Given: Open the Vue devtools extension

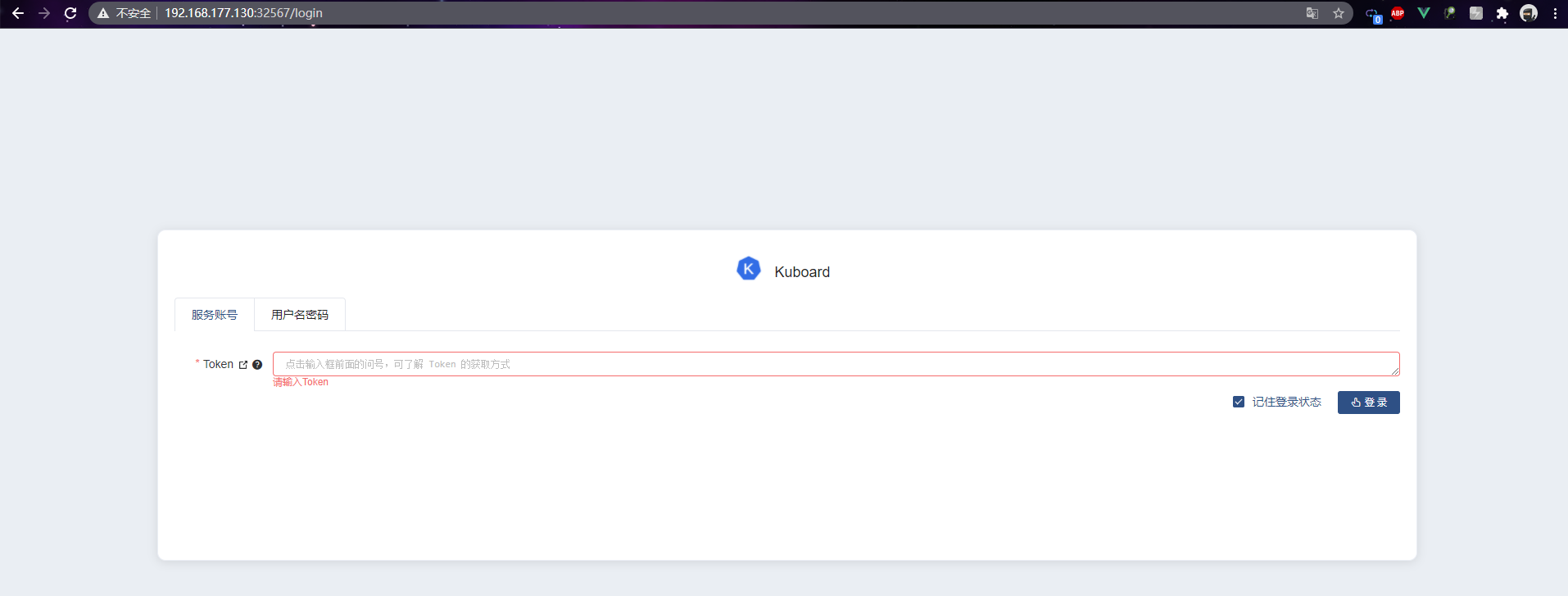Looking at the screenshot, I should [x=1424, y=13].
